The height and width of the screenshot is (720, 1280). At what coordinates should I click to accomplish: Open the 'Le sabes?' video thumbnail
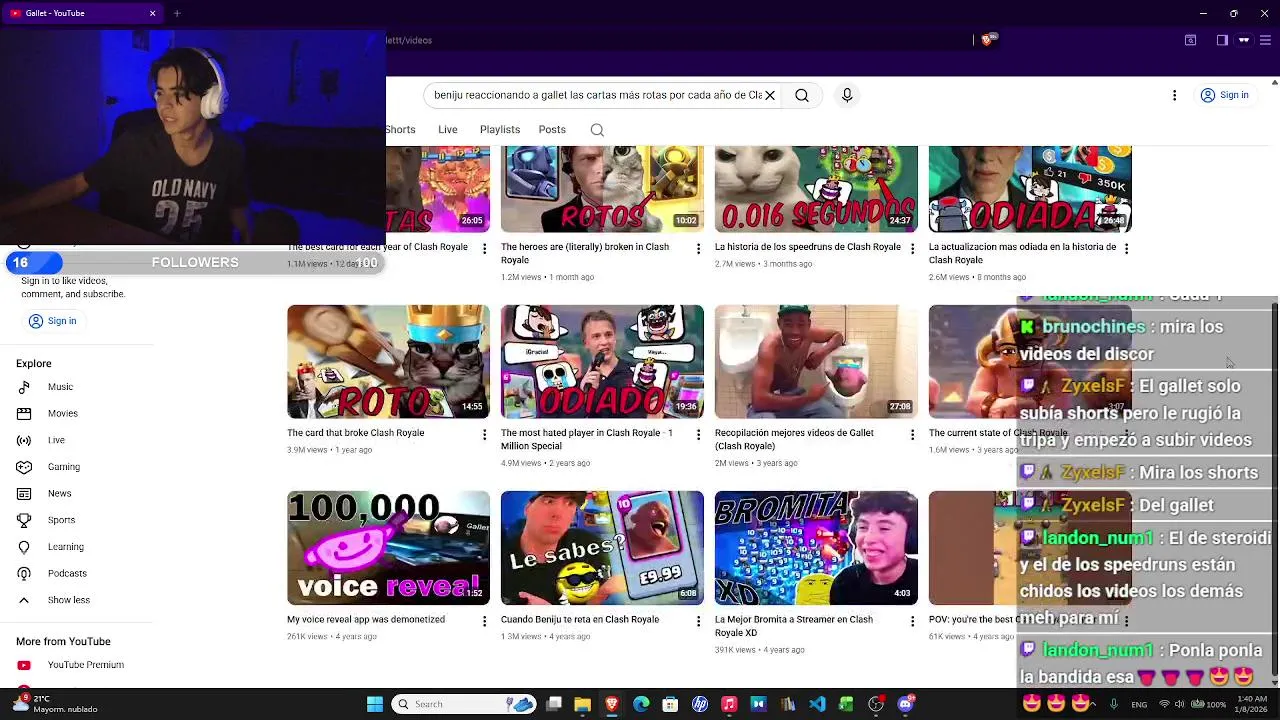pos(602,548)
